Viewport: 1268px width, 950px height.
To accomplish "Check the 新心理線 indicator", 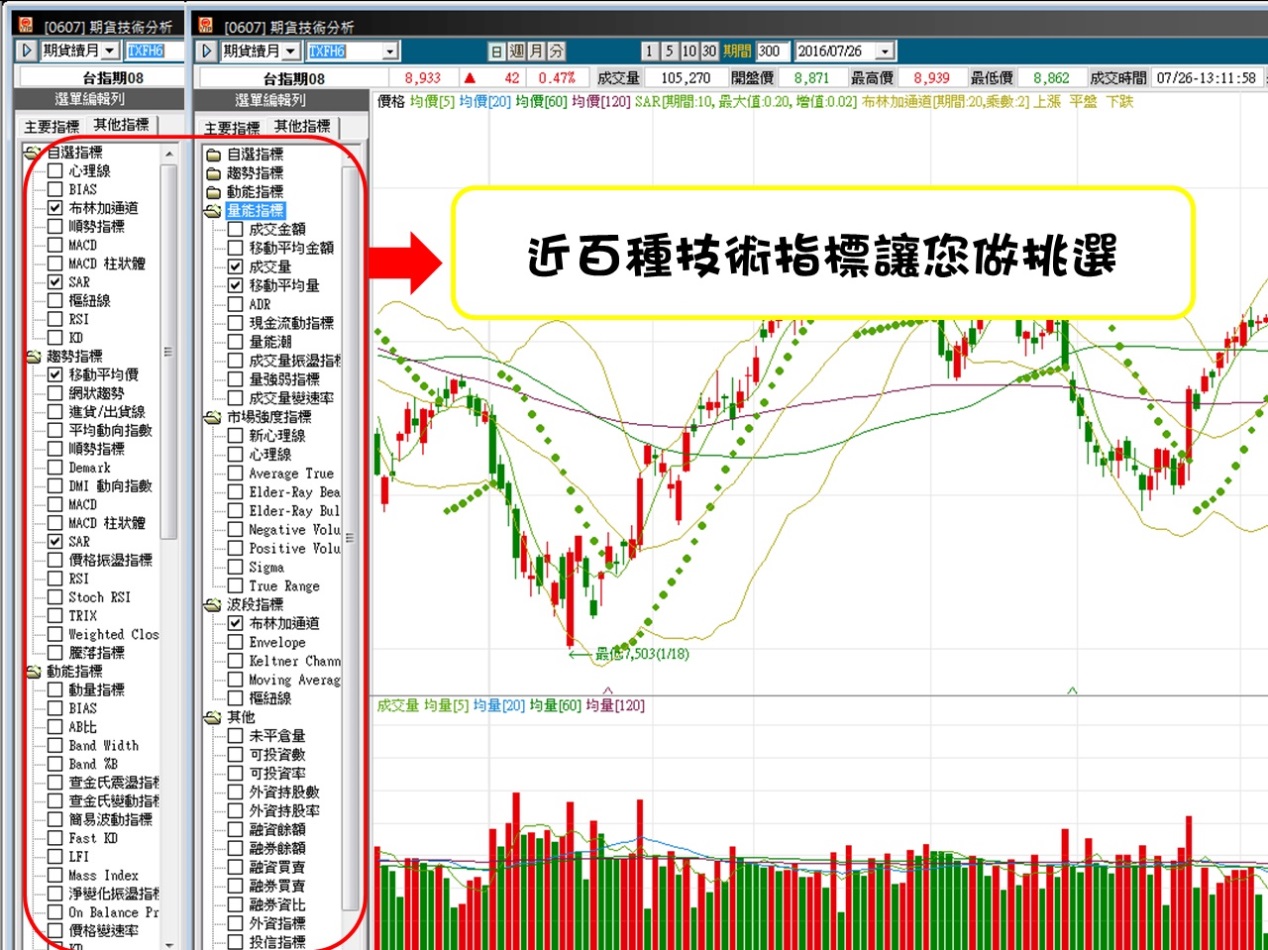I will (235, 436).
